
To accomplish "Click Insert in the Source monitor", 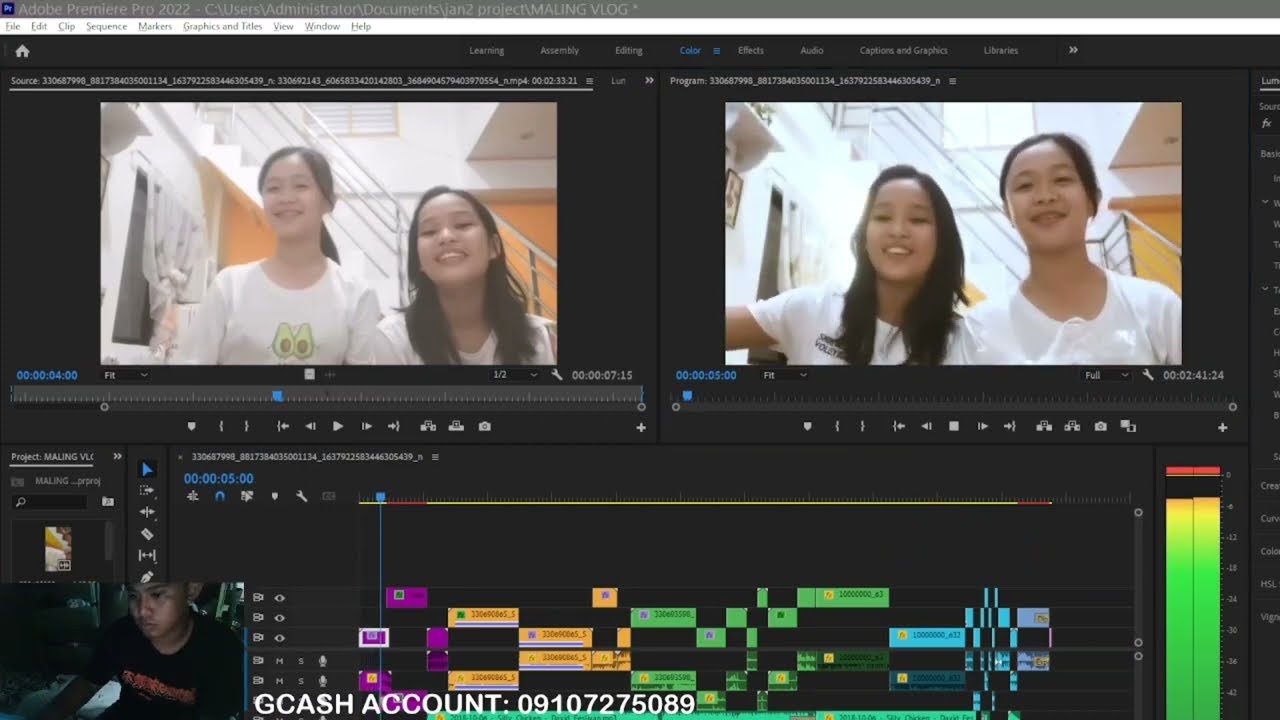I will [428, 426].
